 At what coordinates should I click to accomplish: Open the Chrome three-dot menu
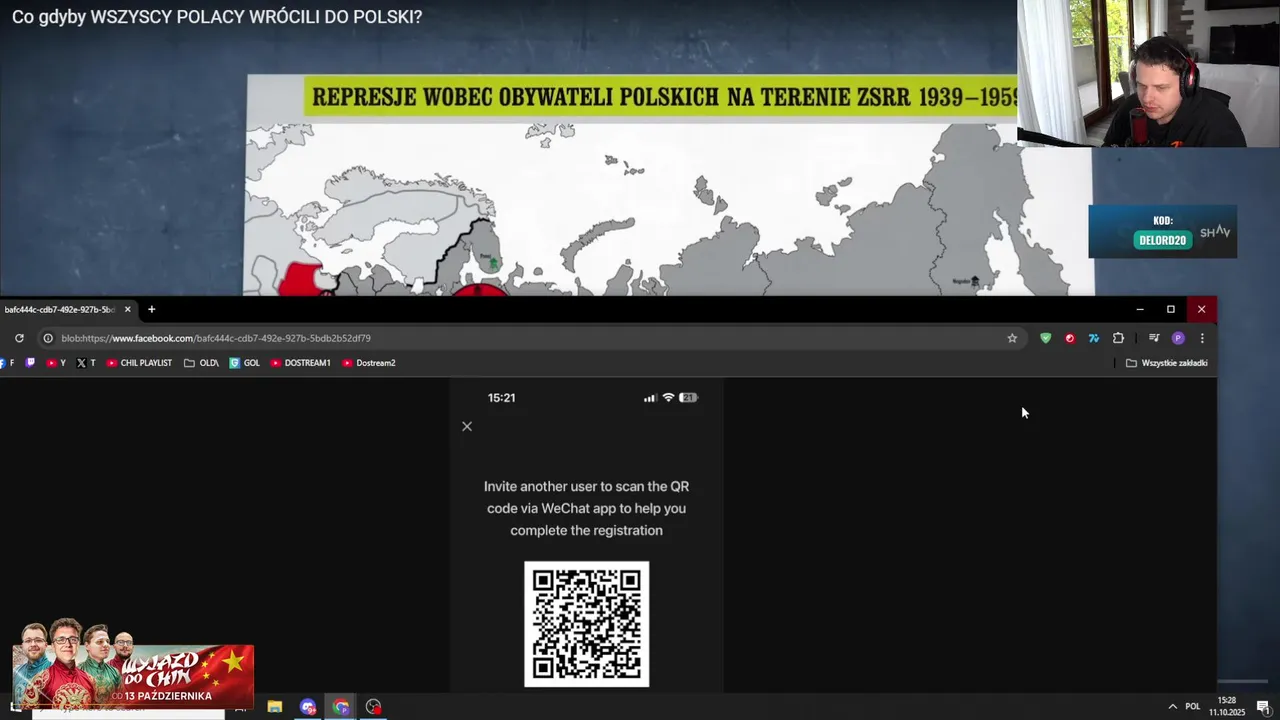pos(1202,338)
